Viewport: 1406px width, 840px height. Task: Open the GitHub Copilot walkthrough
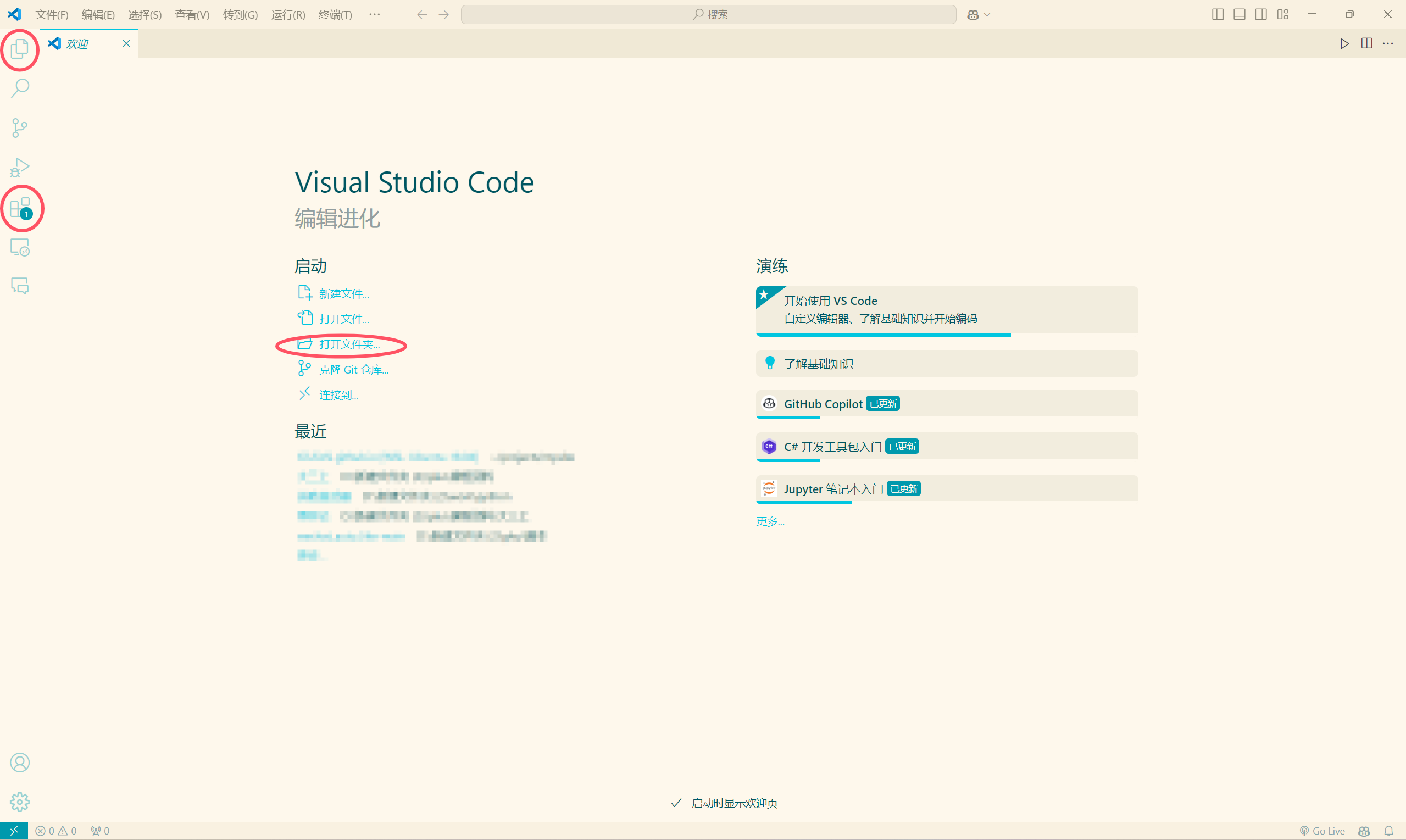[947, 404]
